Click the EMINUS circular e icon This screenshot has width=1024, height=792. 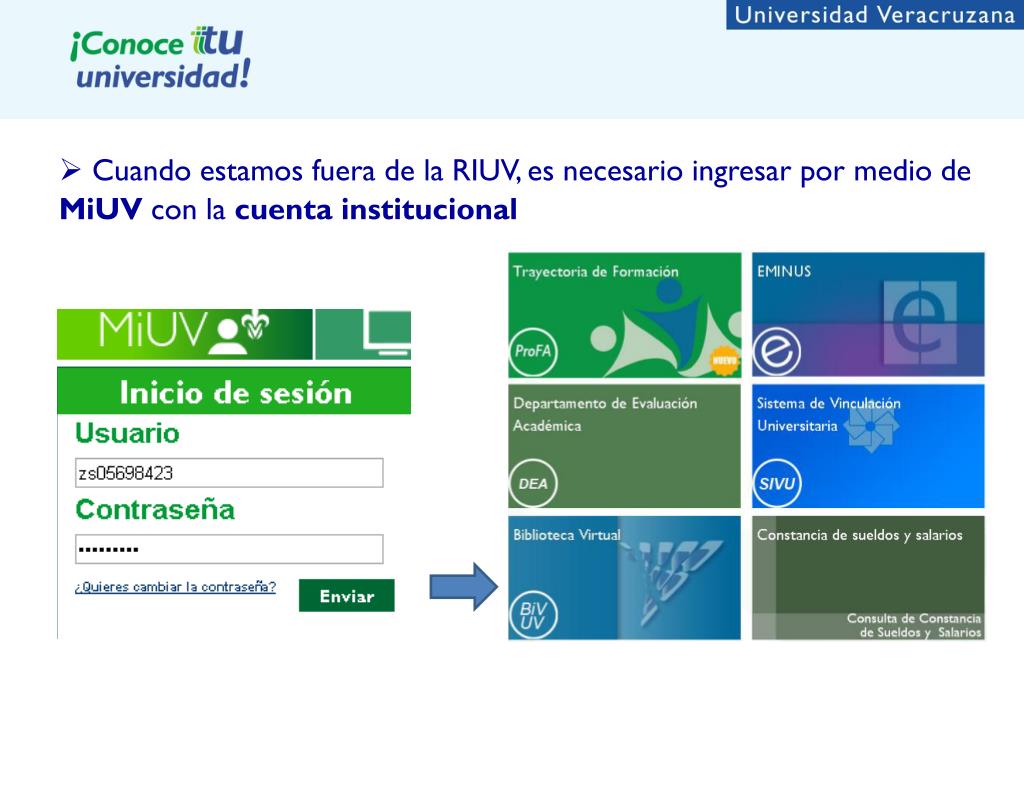click(776, 351)
